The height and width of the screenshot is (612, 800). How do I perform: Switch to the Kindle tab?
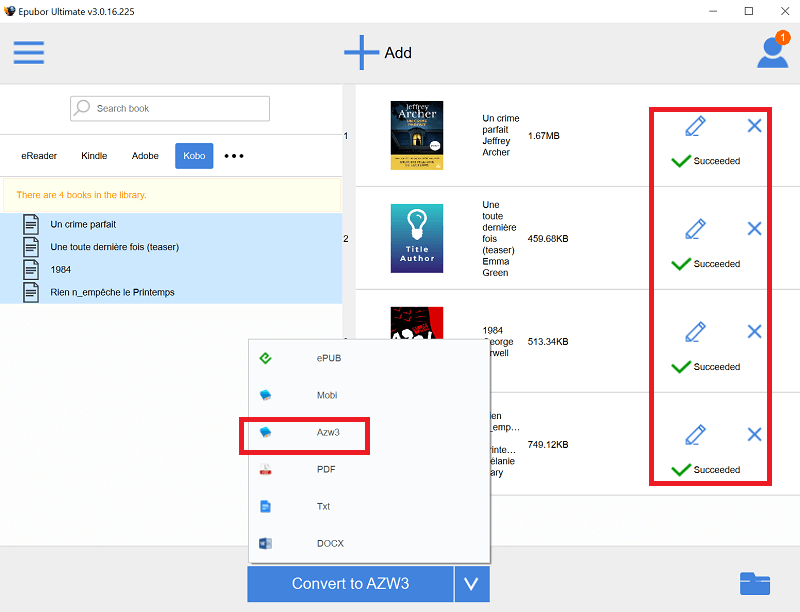94,156
